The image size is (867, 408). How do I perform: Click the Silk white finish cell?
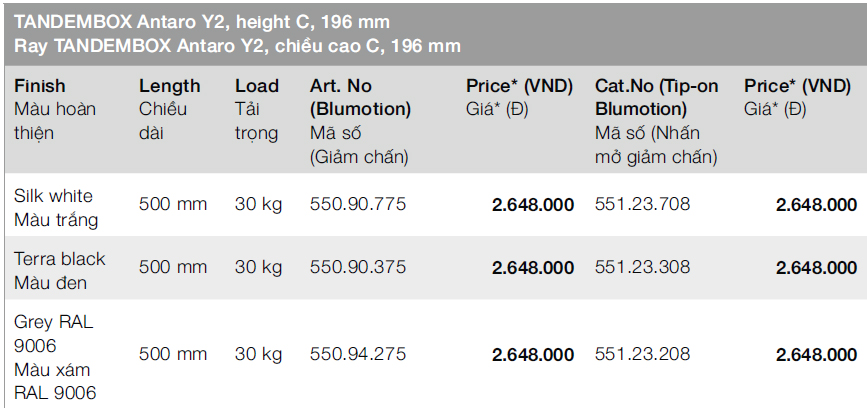click(x=56, y=207)
